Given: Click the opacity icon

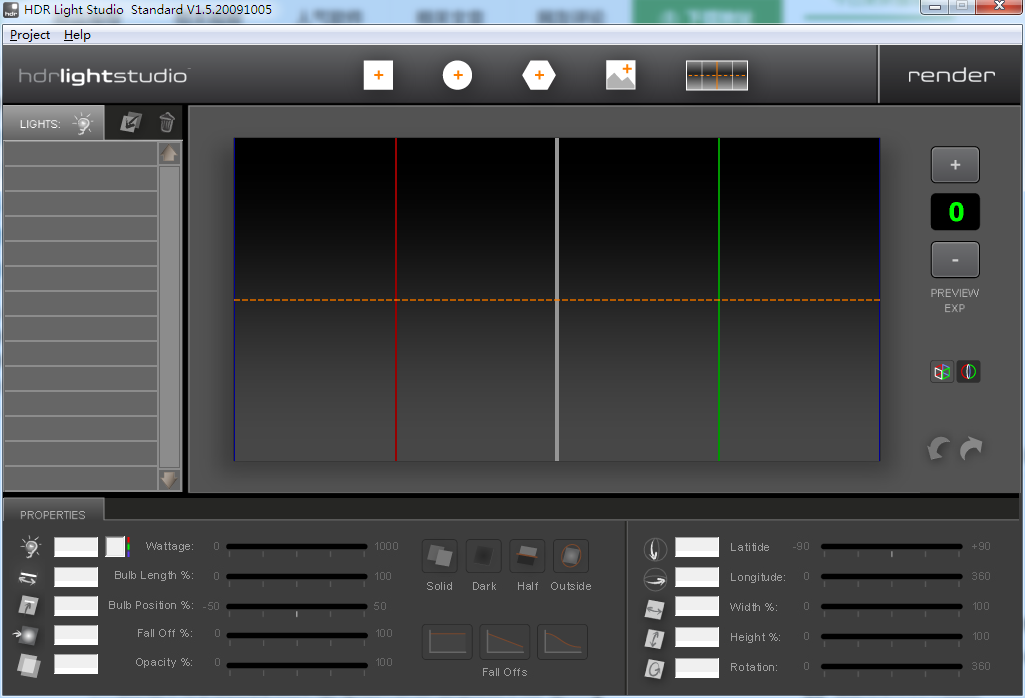Looking at the screenshot, I should [x=29, y=665].
